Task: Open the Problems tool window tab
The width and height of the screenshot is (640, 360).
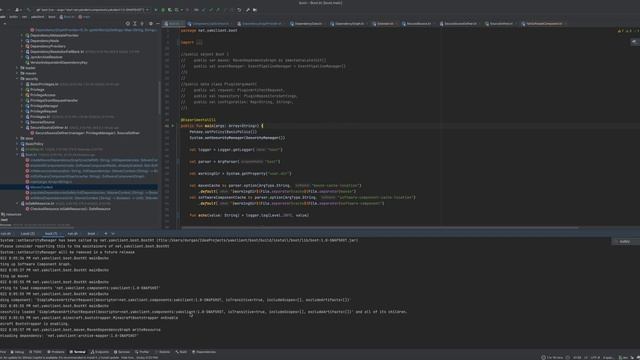Action: point(56,352)
